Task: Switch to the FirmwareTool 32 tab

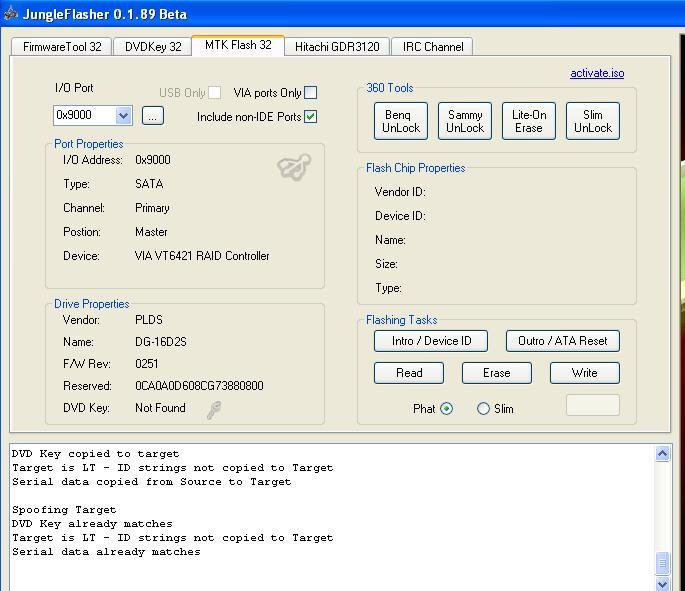Action: tap(61, 47)
